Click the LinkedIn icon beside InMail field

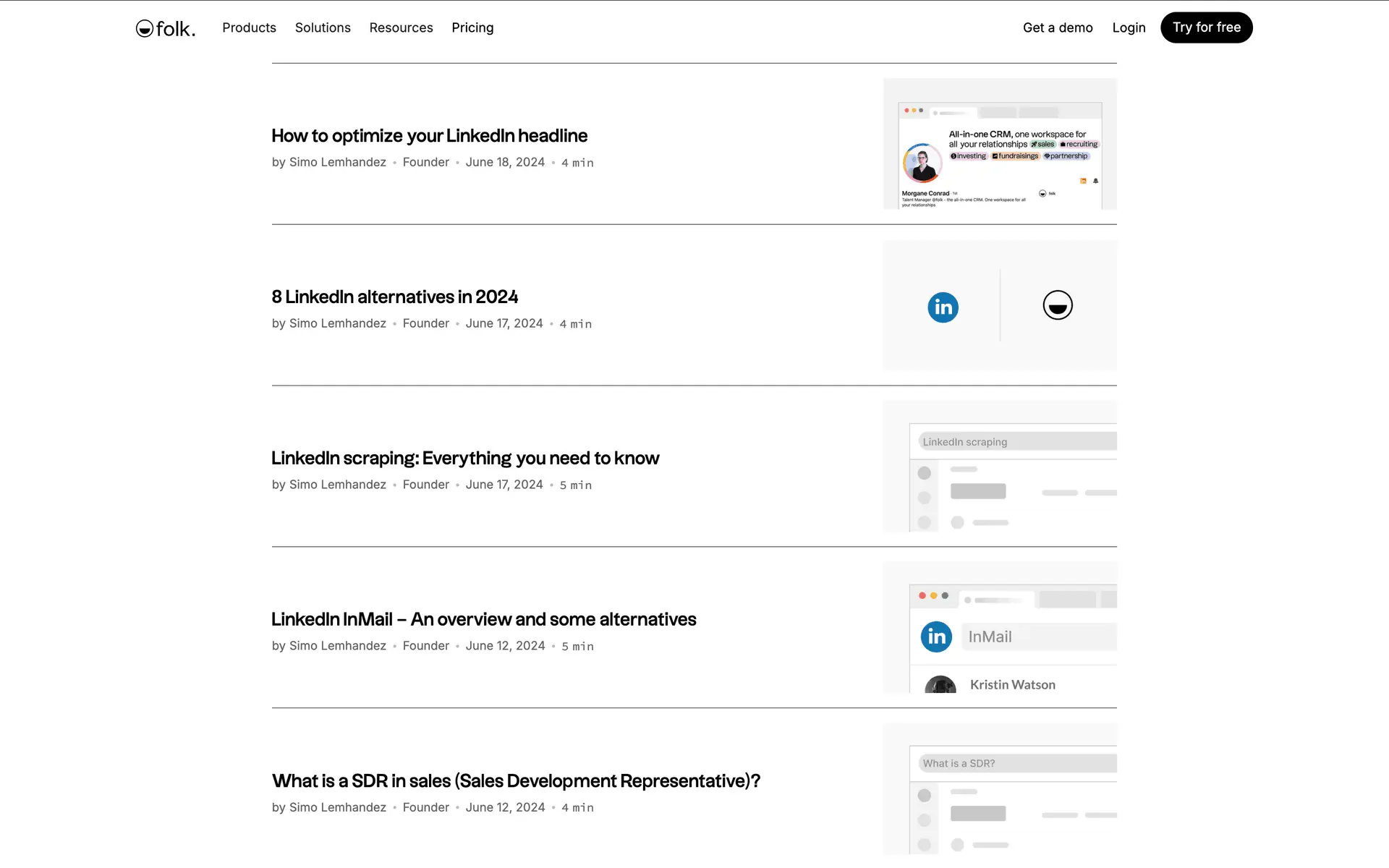[936, 637]
